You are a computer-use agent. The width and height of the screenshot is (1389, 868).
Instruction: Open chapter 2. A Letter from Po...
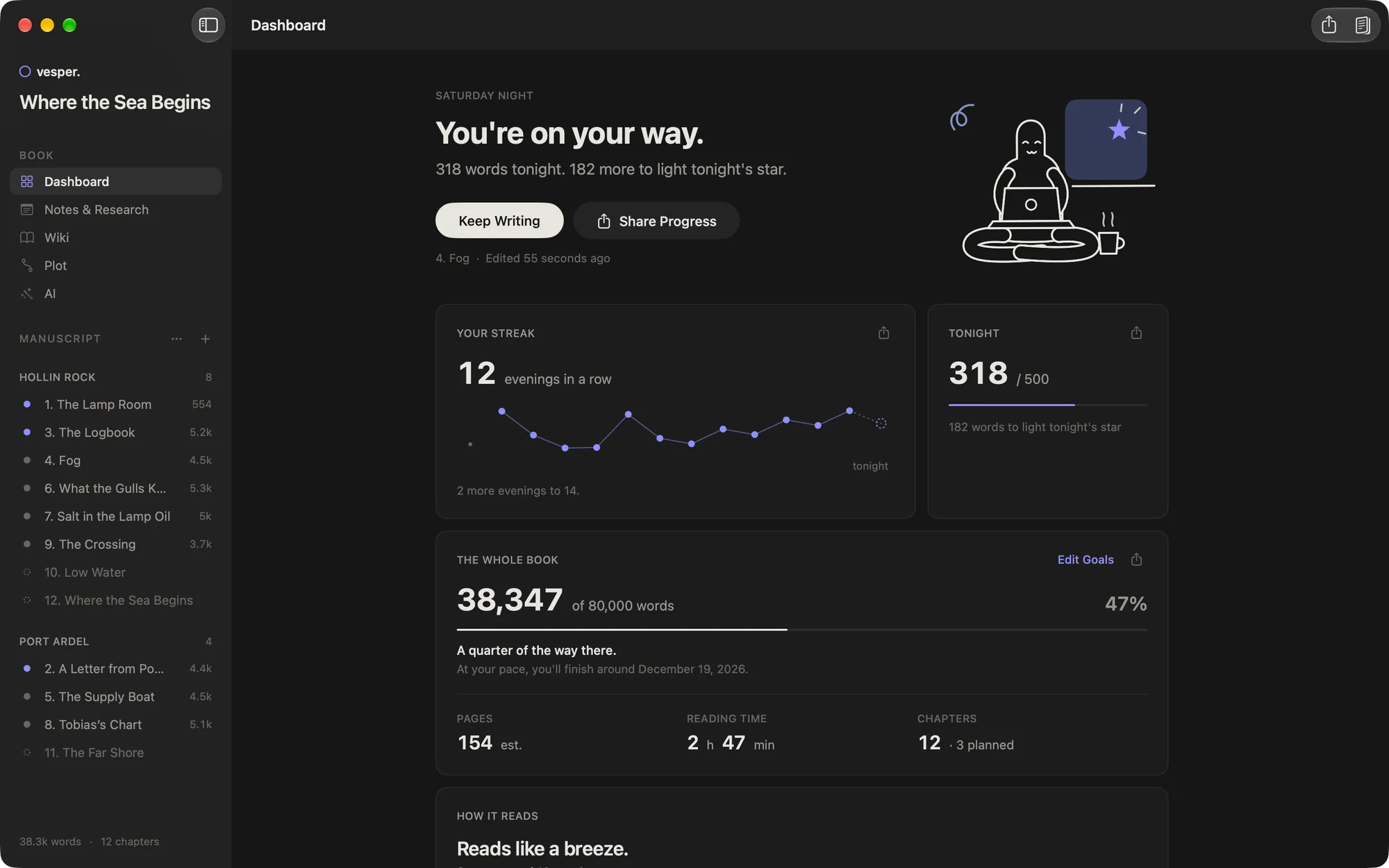[116, 668]
